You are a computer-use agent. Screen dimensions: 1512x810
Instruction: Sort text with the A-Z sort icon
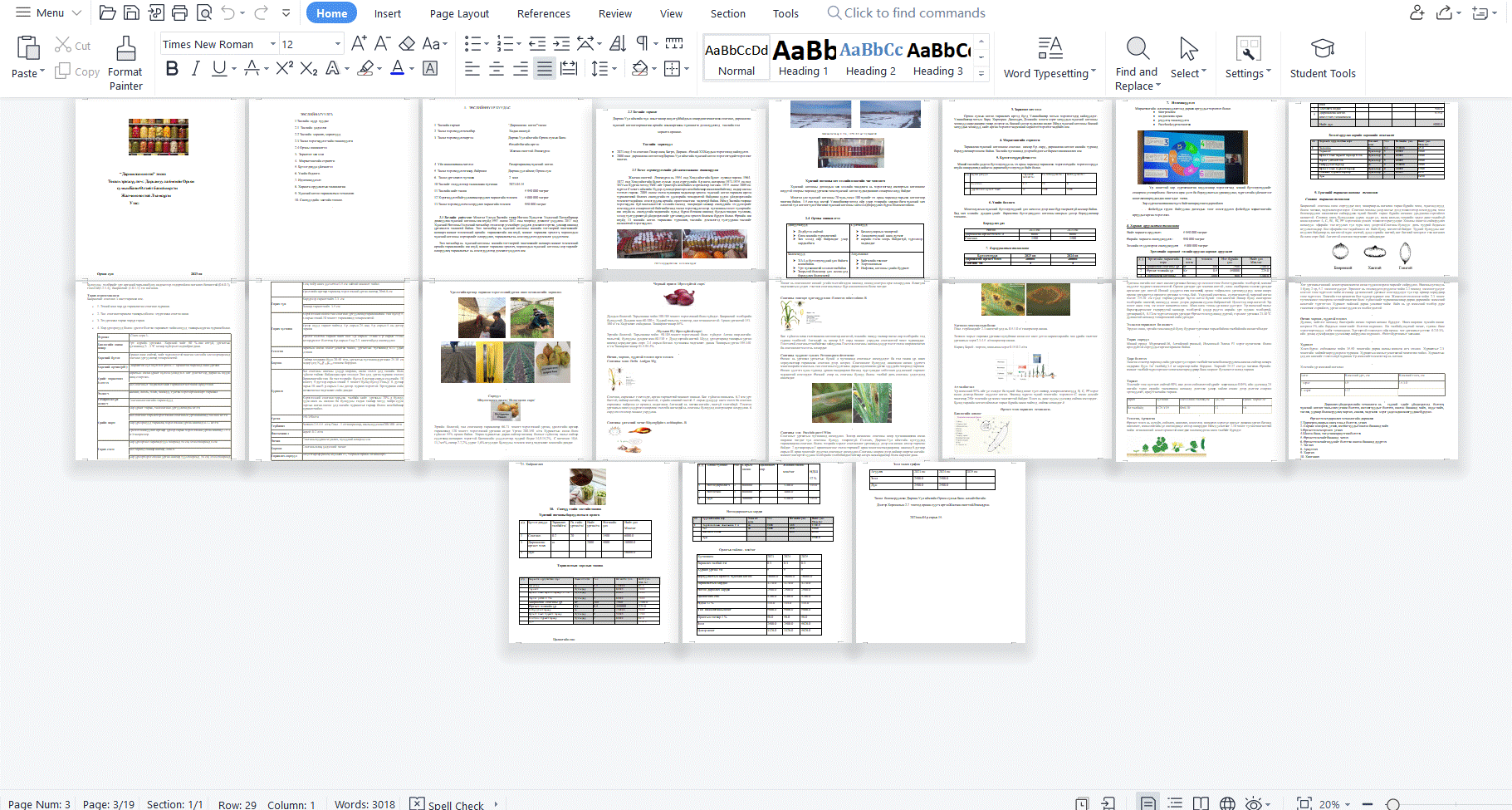coord(618,43)
